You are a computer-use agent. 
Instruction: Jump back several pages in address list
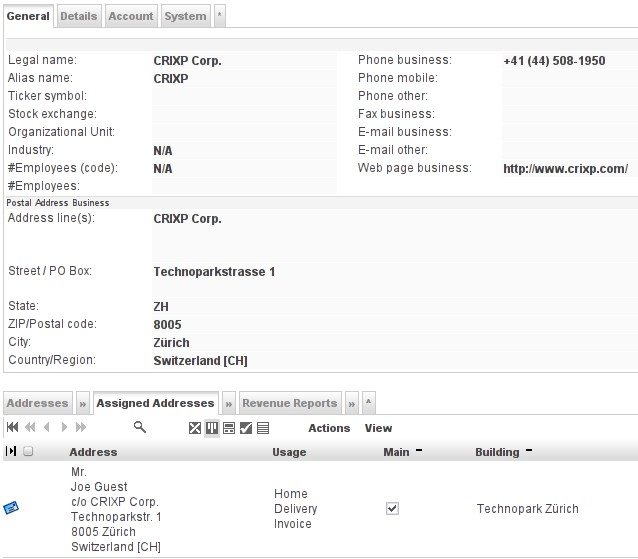pyautogui.click(x=30, y=427)
